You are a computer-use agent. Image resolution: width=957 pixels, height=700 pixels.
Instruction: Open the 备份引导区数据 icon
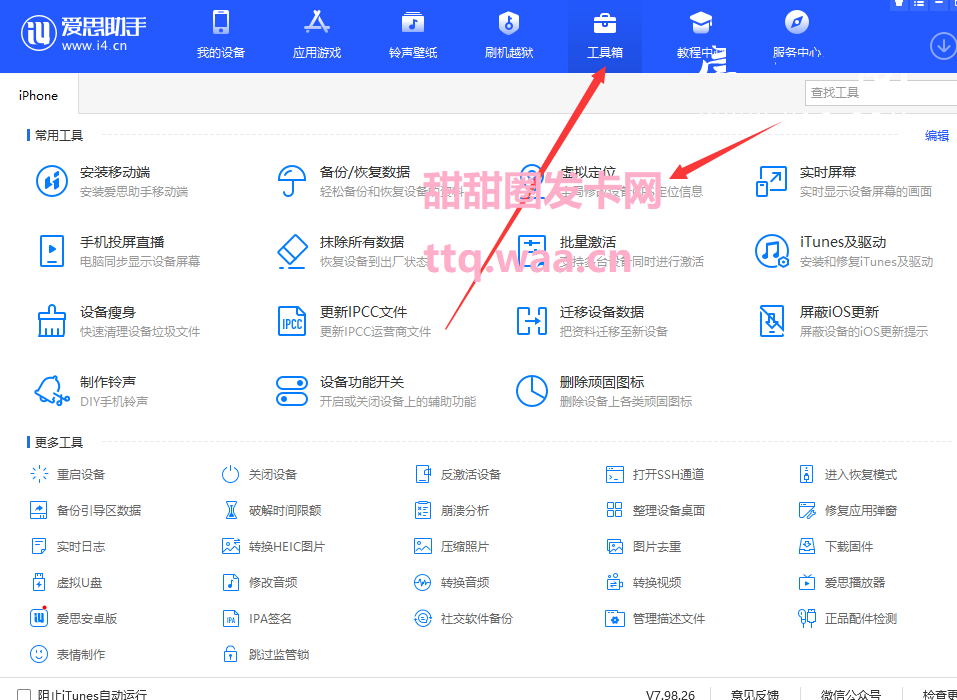tap(39, 510)
